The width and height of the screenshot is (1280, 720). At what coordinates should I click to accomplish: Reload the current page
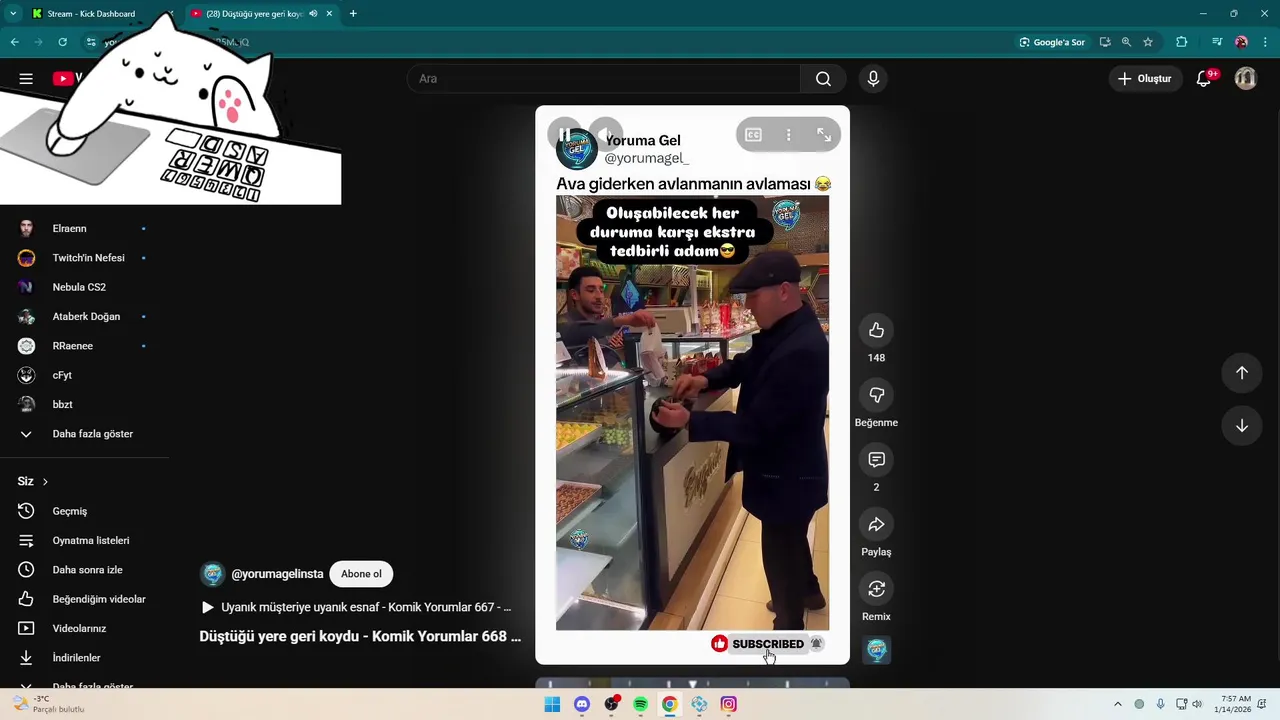[x=63, y=42]
